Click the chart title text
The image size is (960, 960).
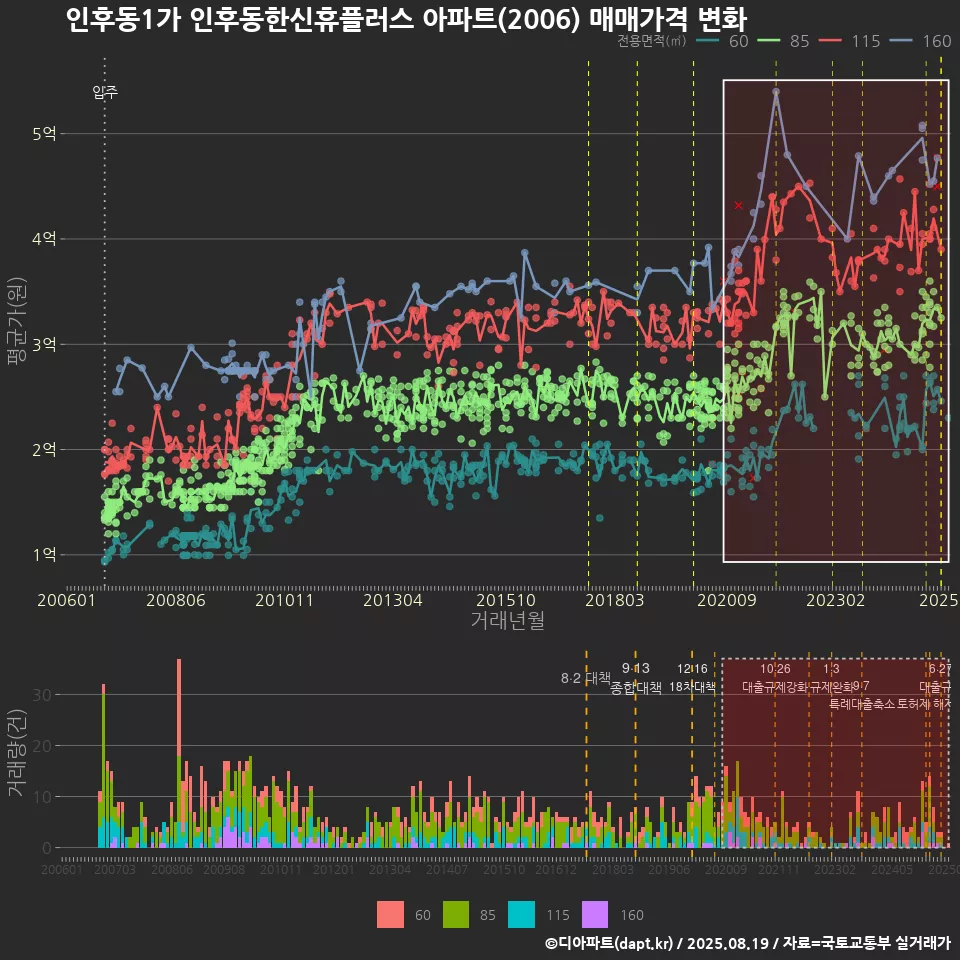pos(406,19)
